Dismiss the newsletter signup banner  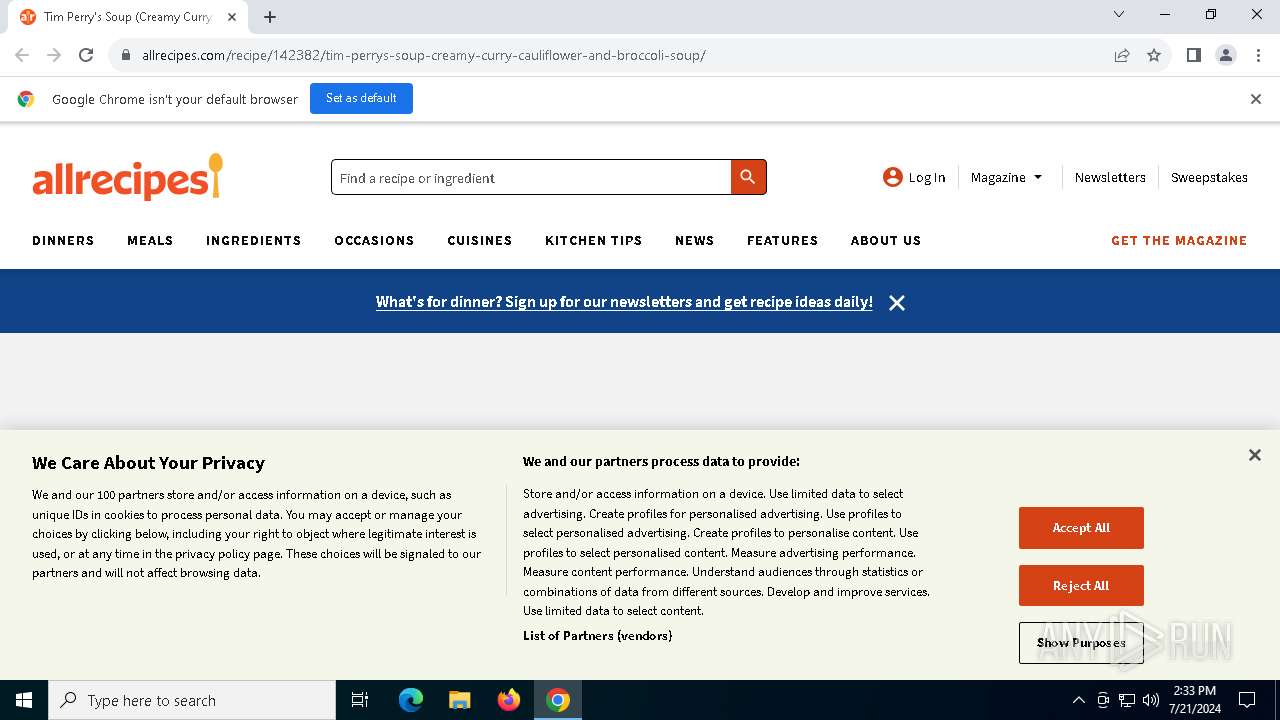tap(897, 302)
